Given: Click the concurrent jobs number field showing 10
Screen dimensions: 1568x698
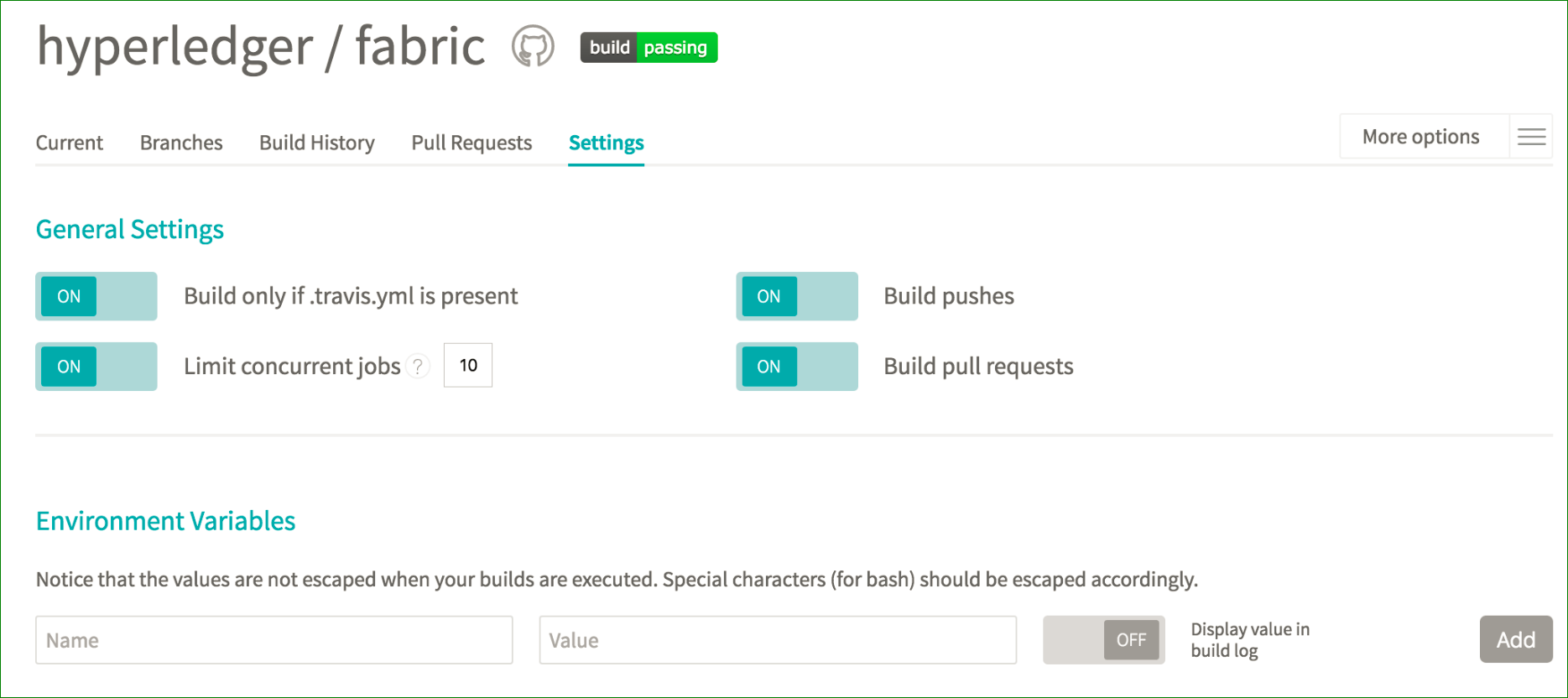Looking at the screenshot, I should (x=468, y=365).
